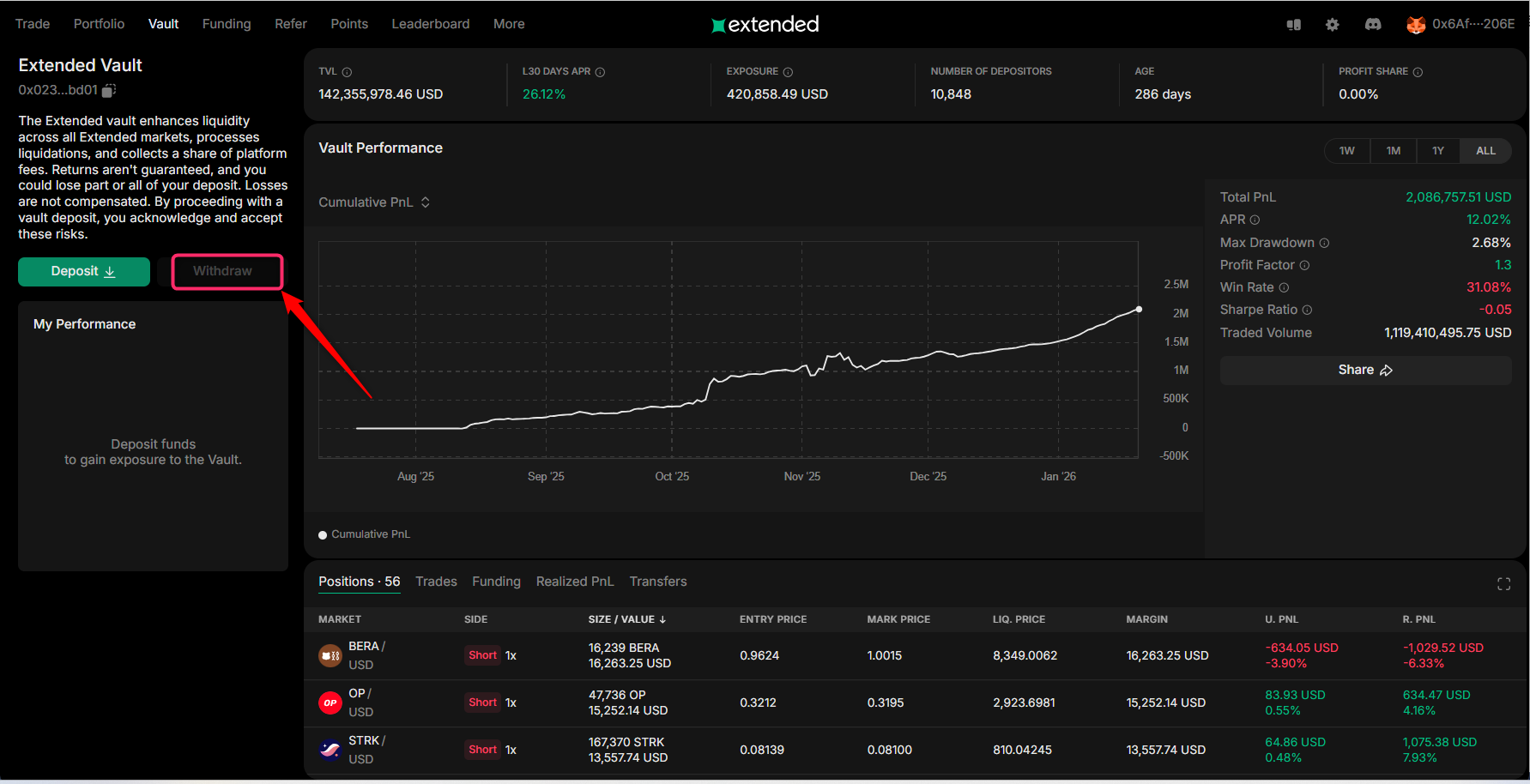Open the docs book icon in header
This screenshot has width=1530, height=784.
tap(1293, 25)
